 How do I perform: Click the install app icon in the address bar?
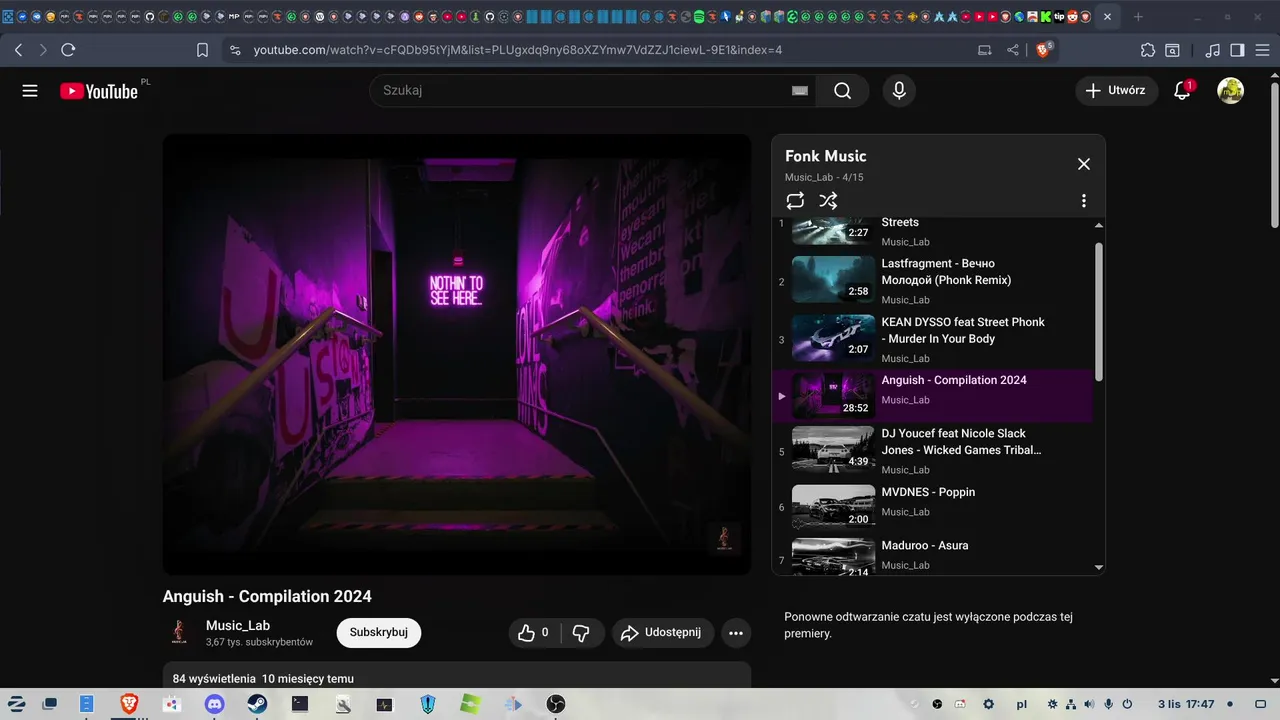(985, 50)
